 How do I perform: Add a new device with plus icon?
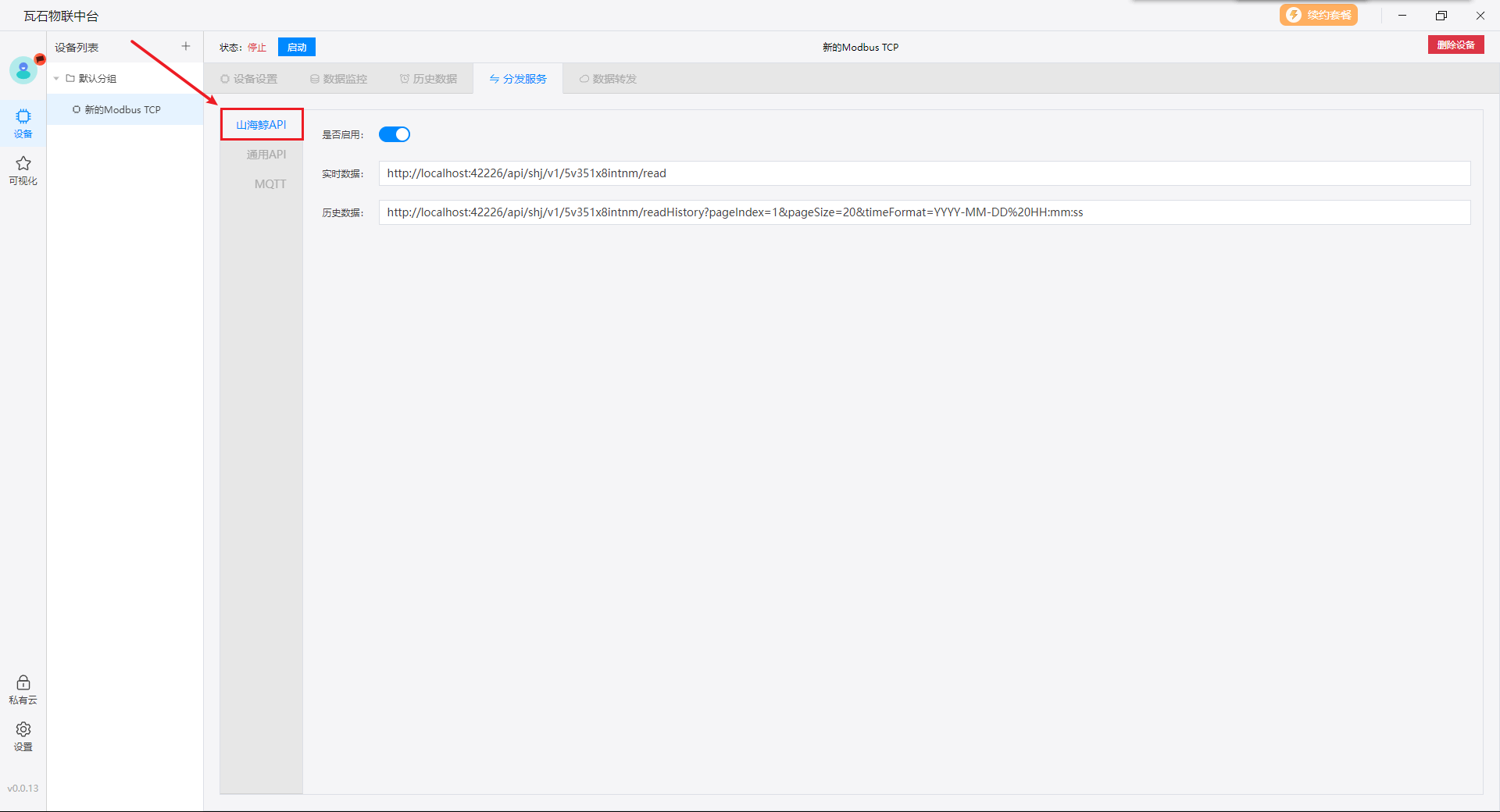[186, 47]
